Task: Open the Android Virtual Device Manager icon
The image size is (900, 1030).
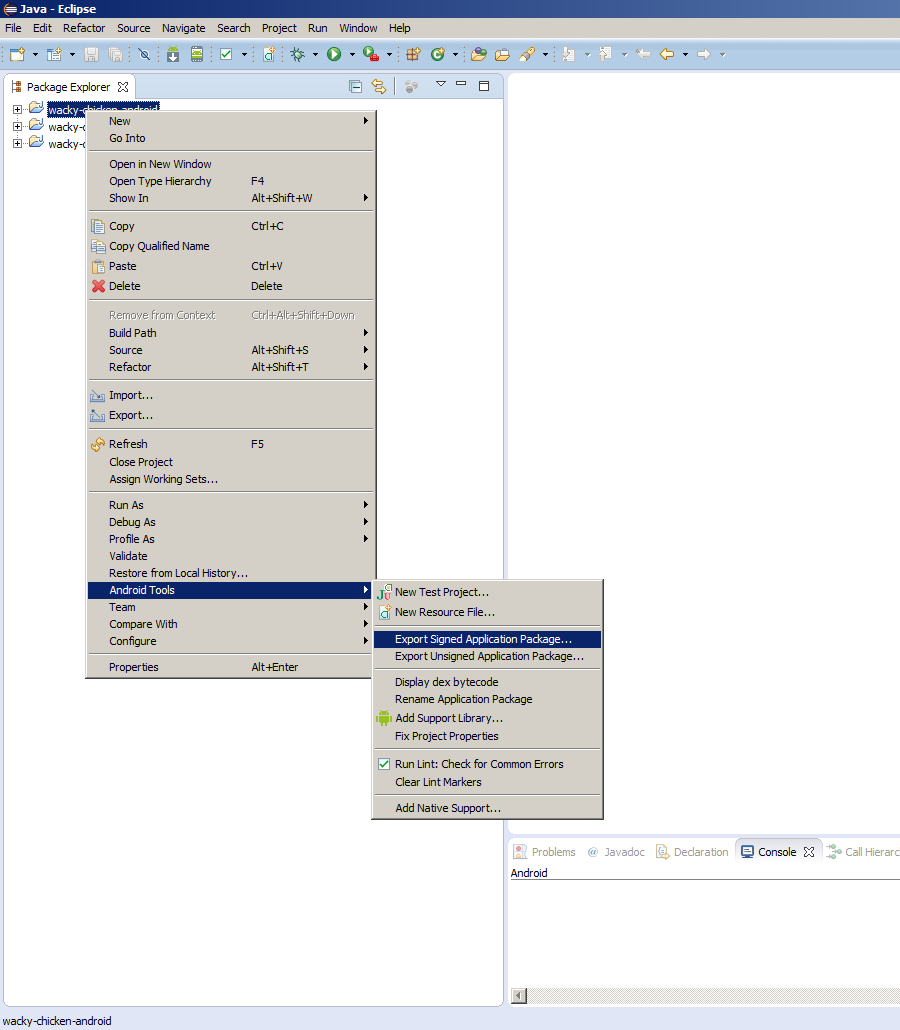Action: point(197,55)
